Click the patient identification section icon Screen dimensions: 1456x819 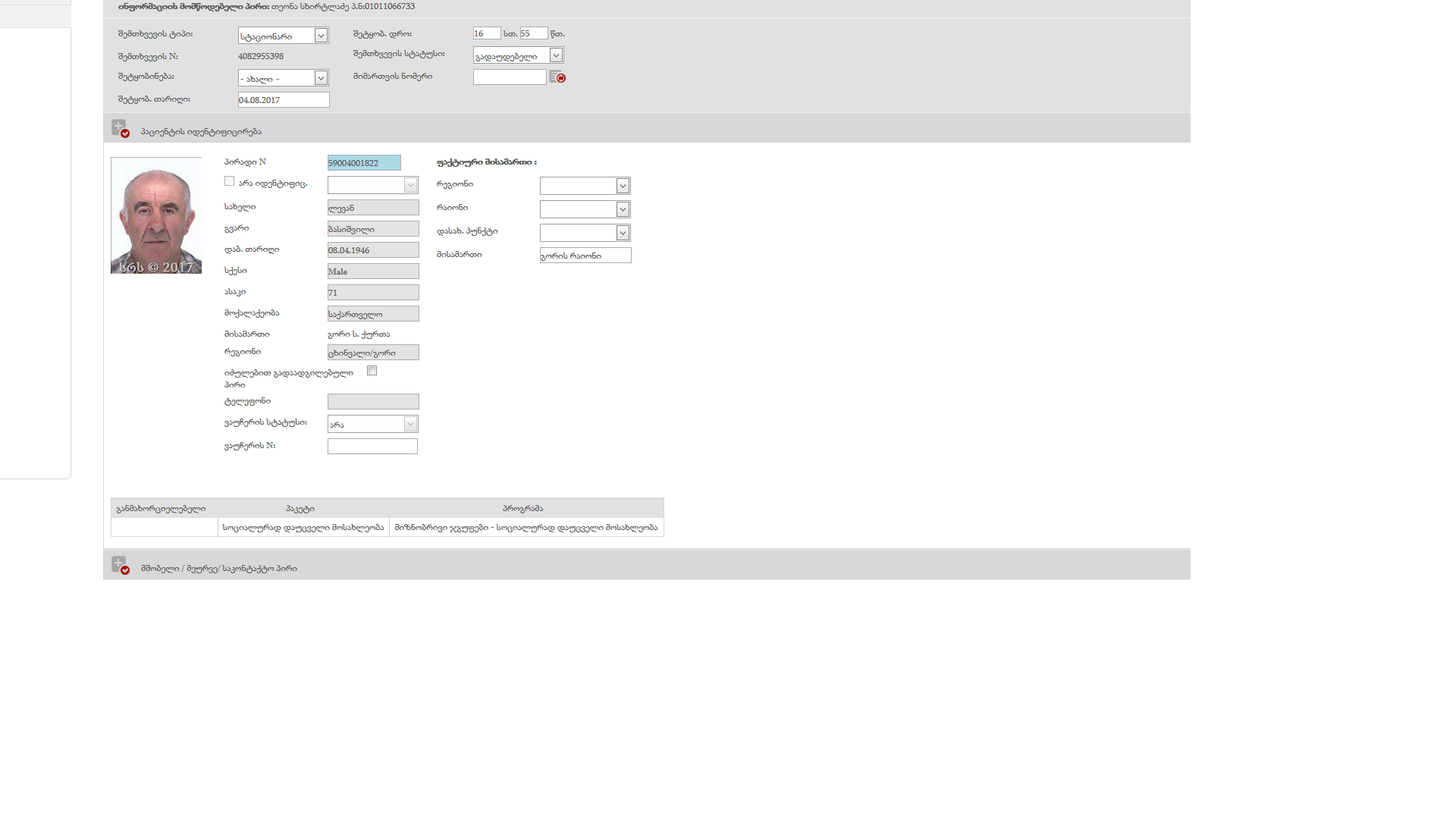pyautogui.click(x=120, y=128)
